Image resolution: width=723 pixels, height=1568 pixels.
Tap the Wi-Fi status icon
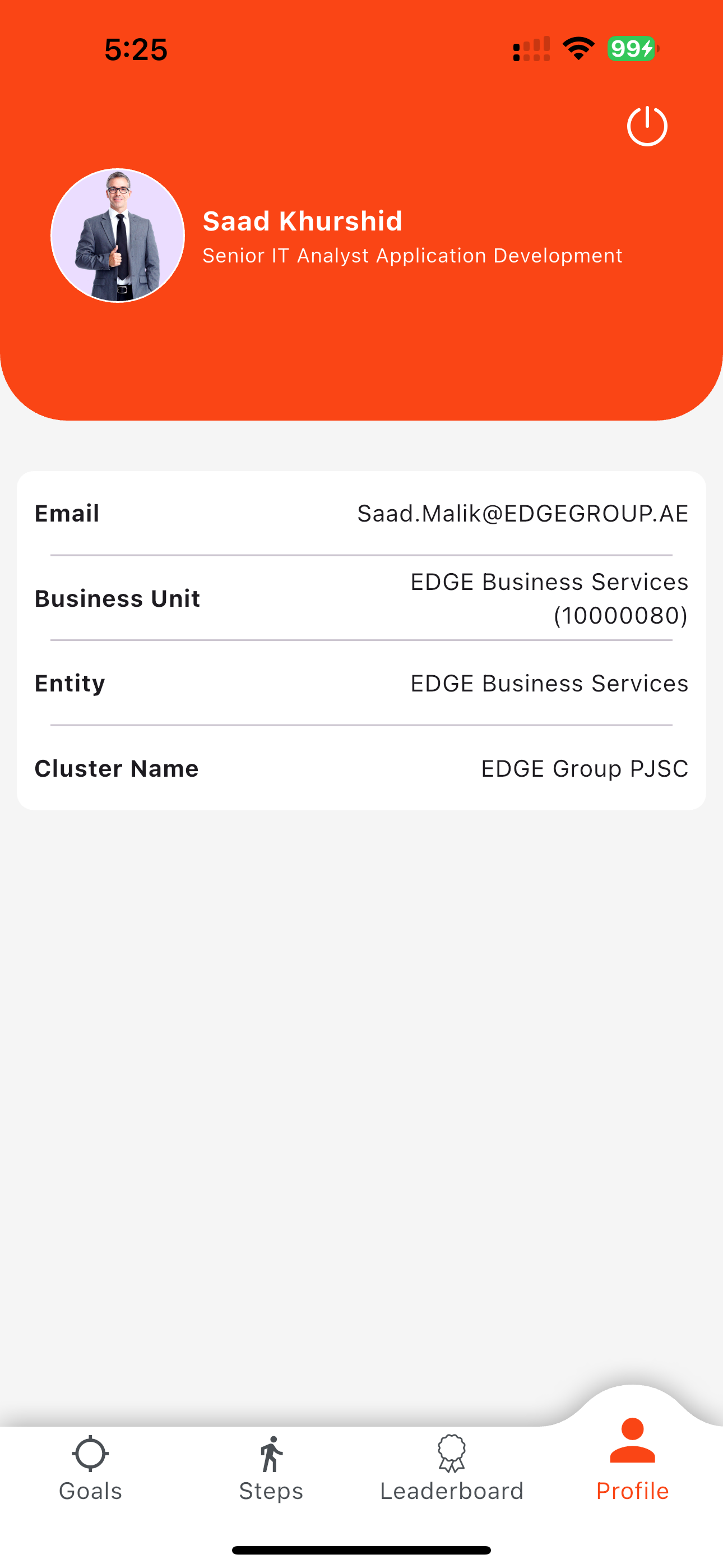[x=579, y=49]
